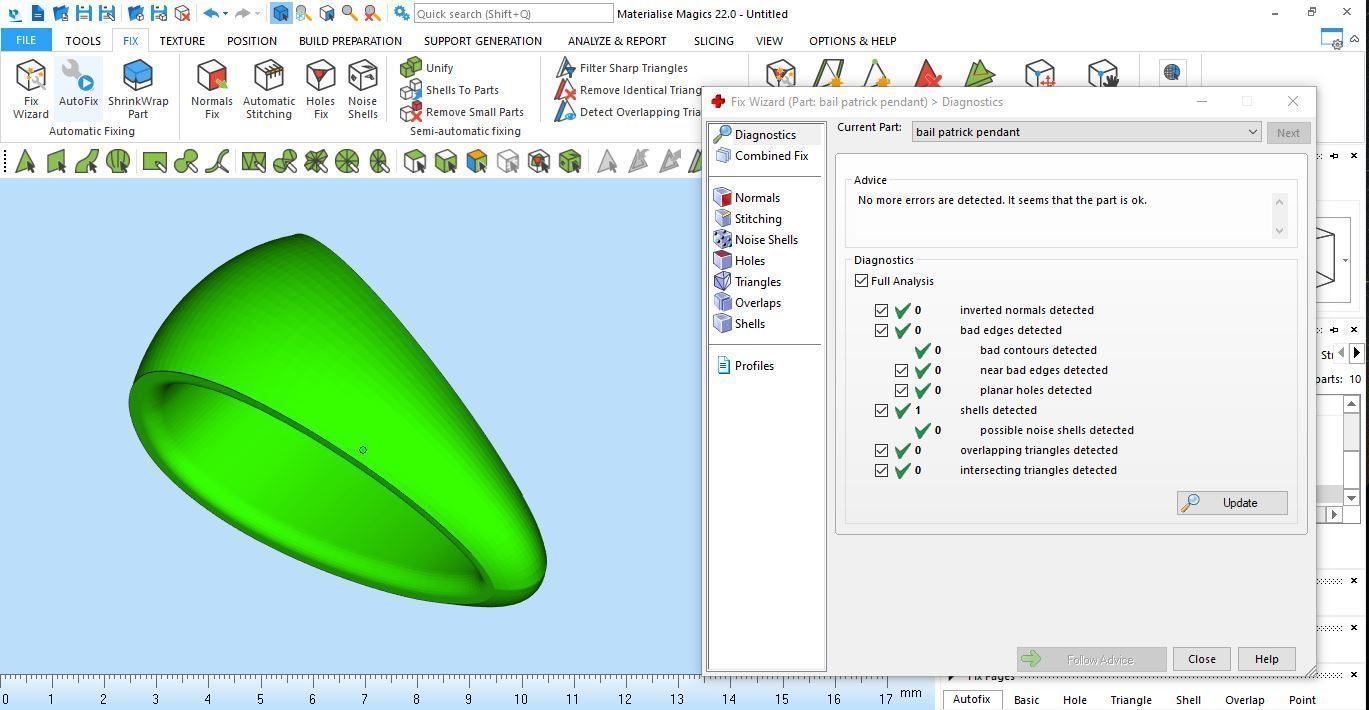Viewport: 1369px width, 710px height.
Task: Select the Mark Surface tool
Action: (87, 161)
